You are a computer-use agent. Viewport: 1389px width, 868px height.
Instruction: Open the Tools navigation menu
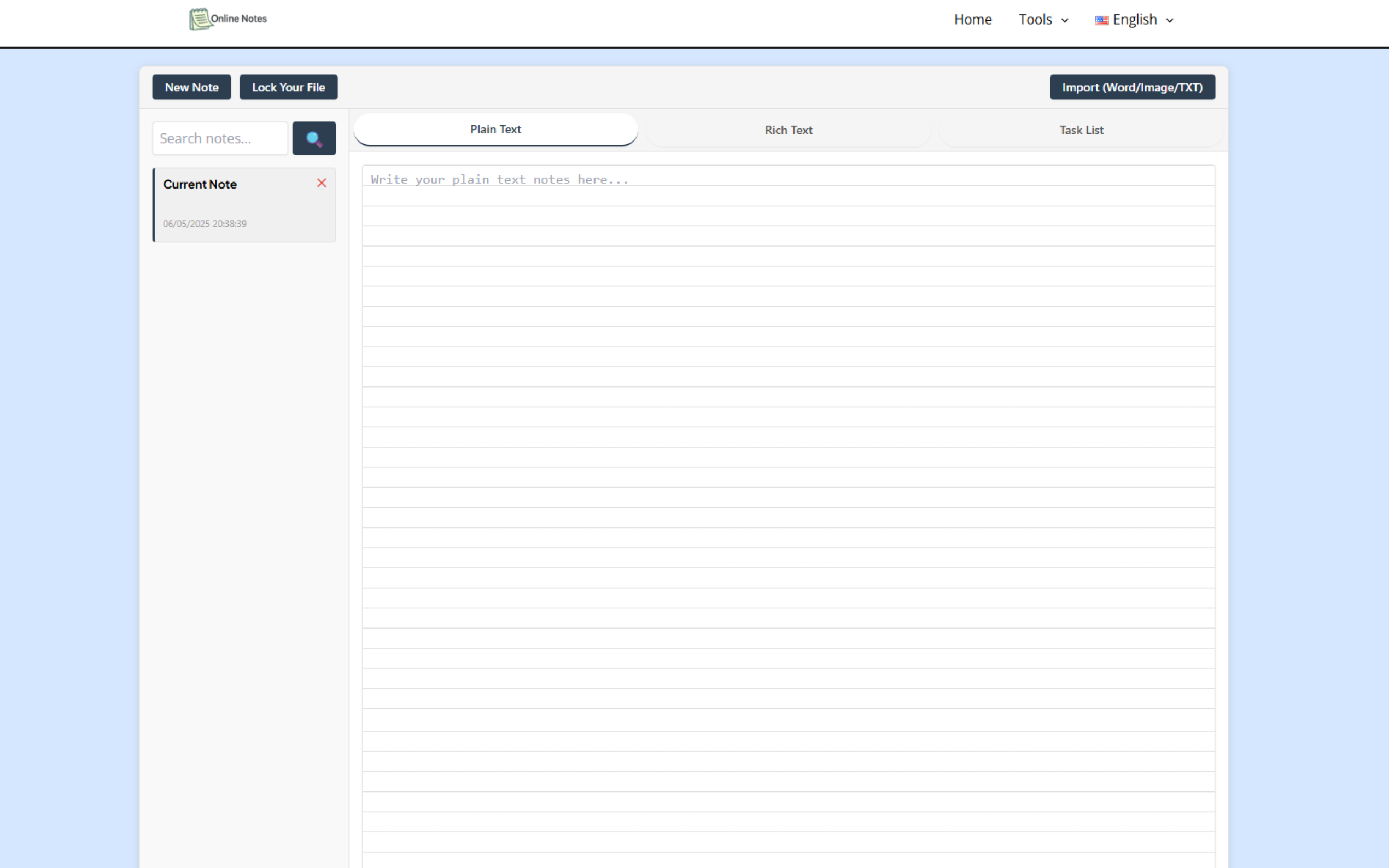click(1035, 20)
